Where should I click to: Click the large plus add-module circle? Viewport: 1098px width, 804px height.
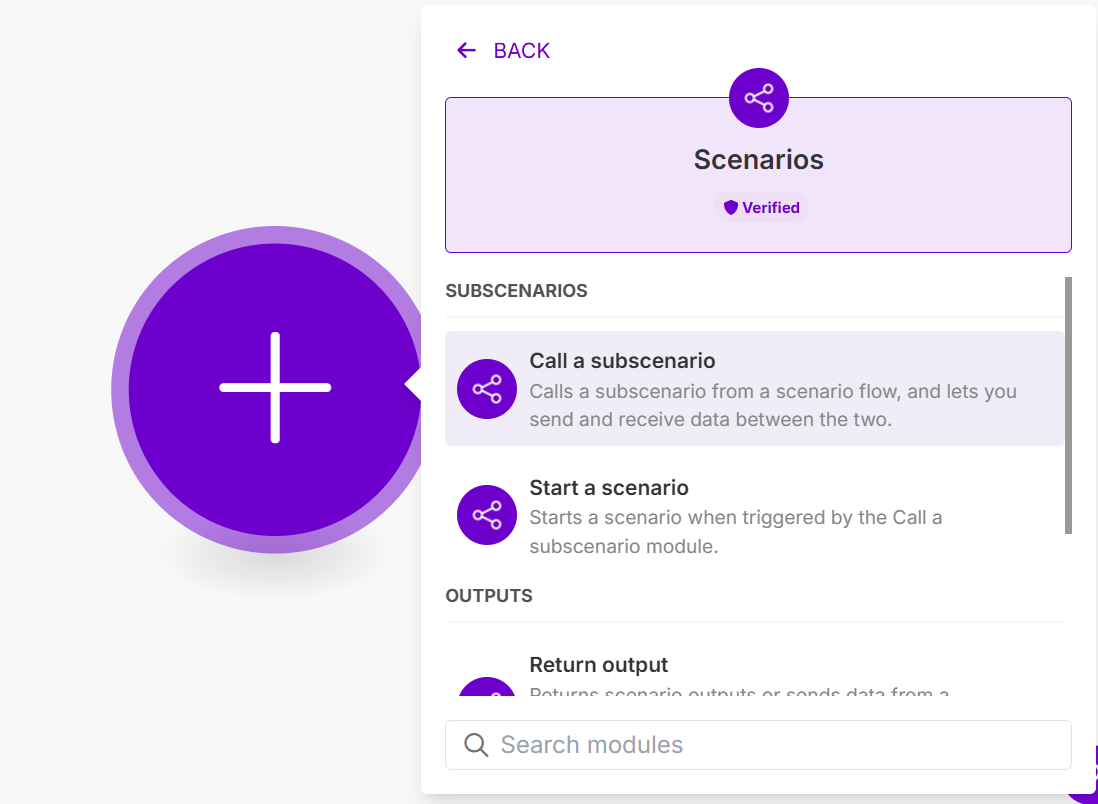coord(274,388)
